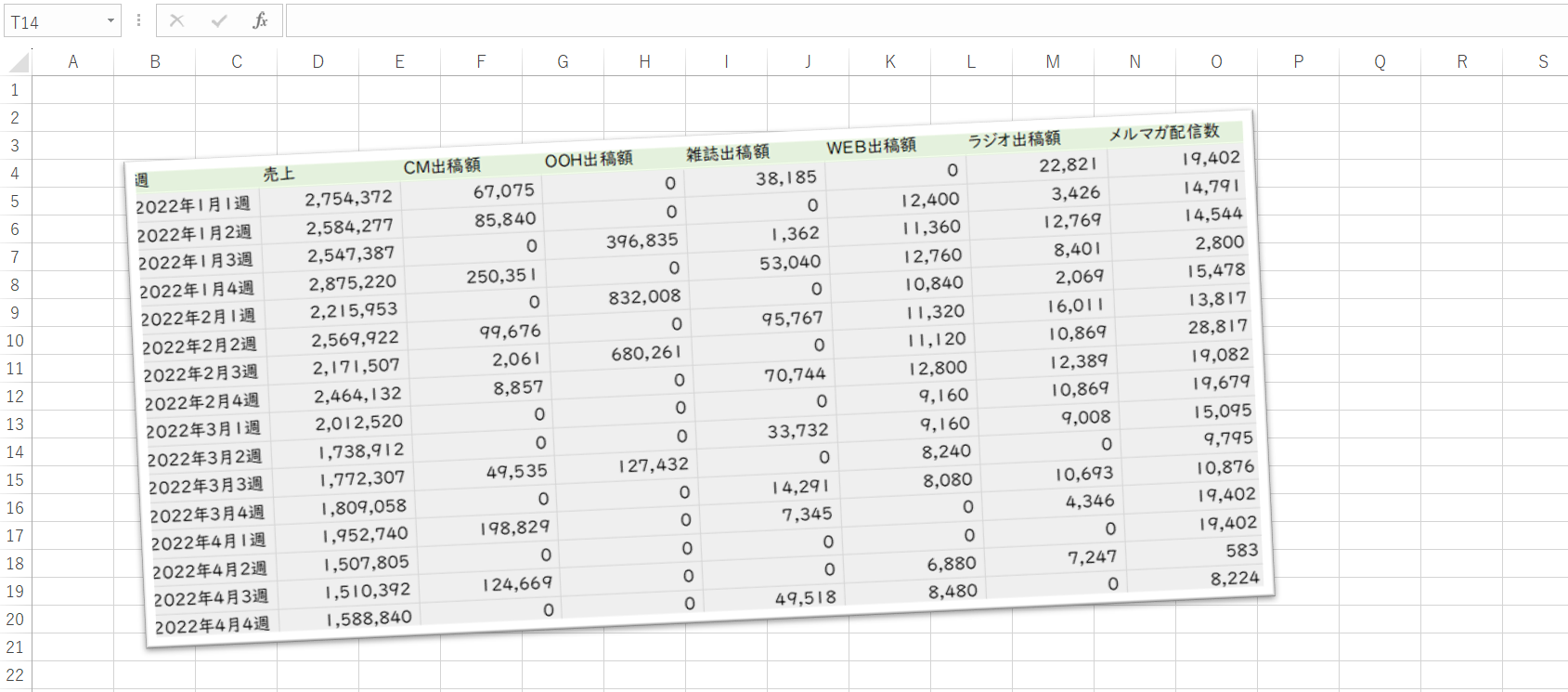Select row 14 header
This screenshot has height=692, width=1568.
pyautogui.click(x=15, y=452)
